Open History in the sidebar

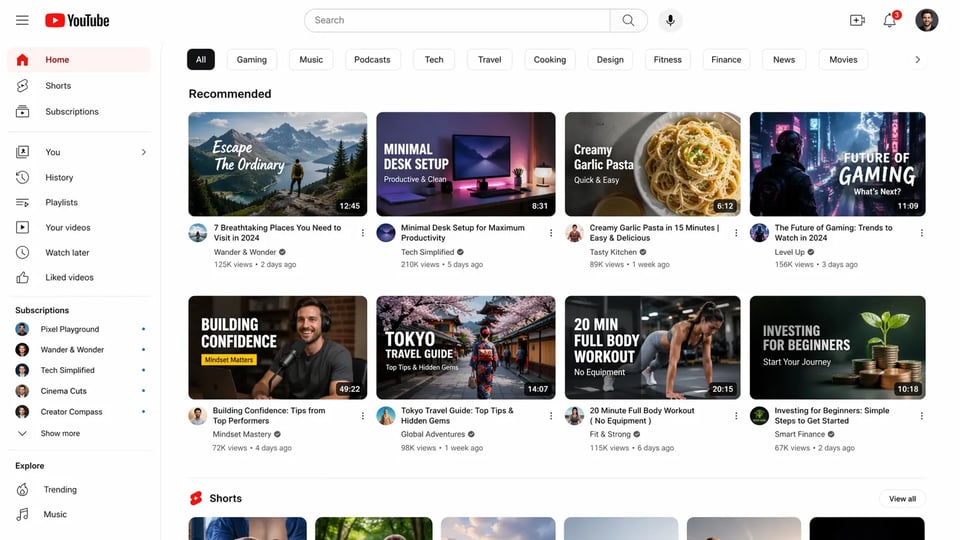tap(59, 178)
